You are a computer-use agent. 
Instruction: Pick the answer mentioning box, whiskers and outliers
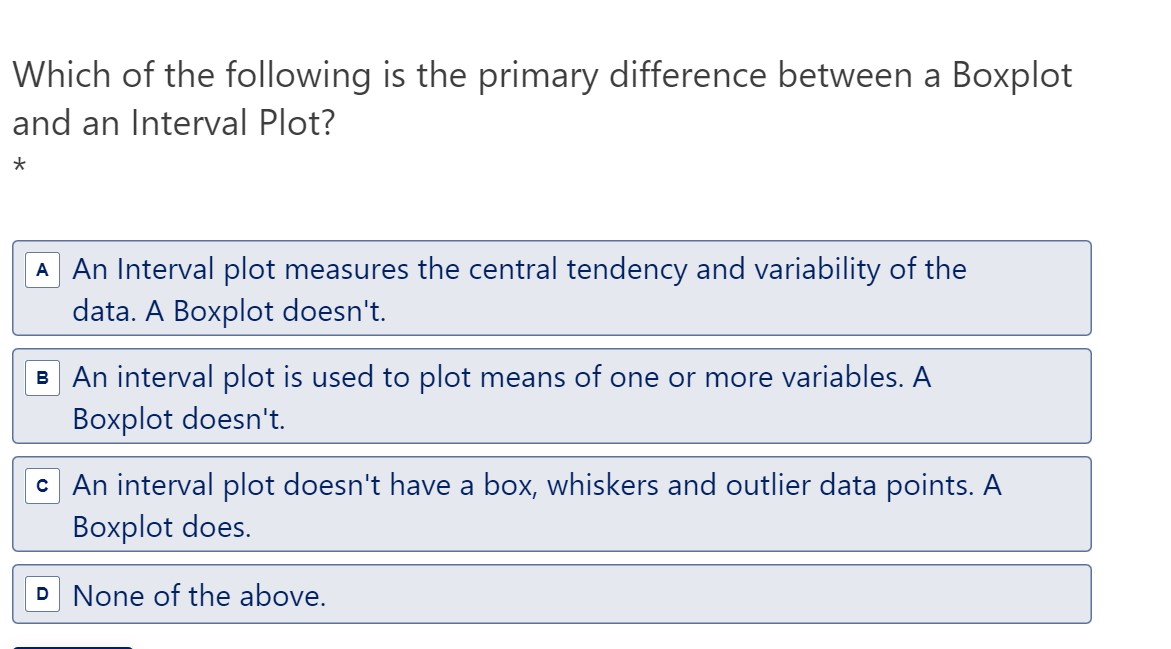(552, 504)
